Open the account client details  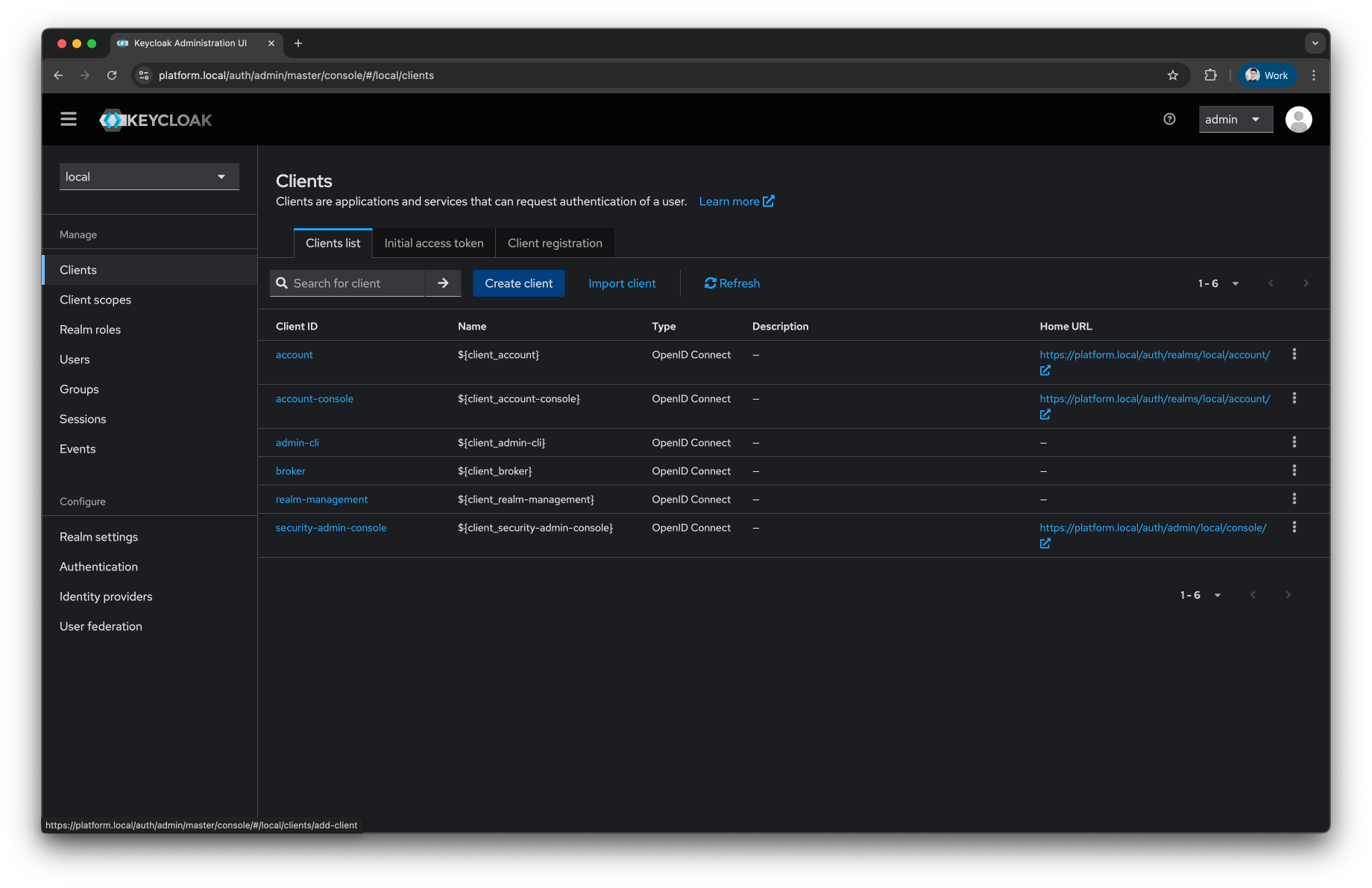294,354
